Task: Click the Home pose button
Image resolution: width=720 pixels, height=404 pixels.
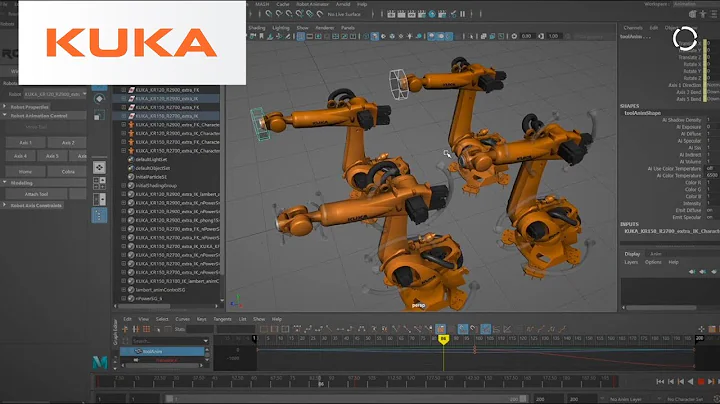Action: [x=26, y=172]
